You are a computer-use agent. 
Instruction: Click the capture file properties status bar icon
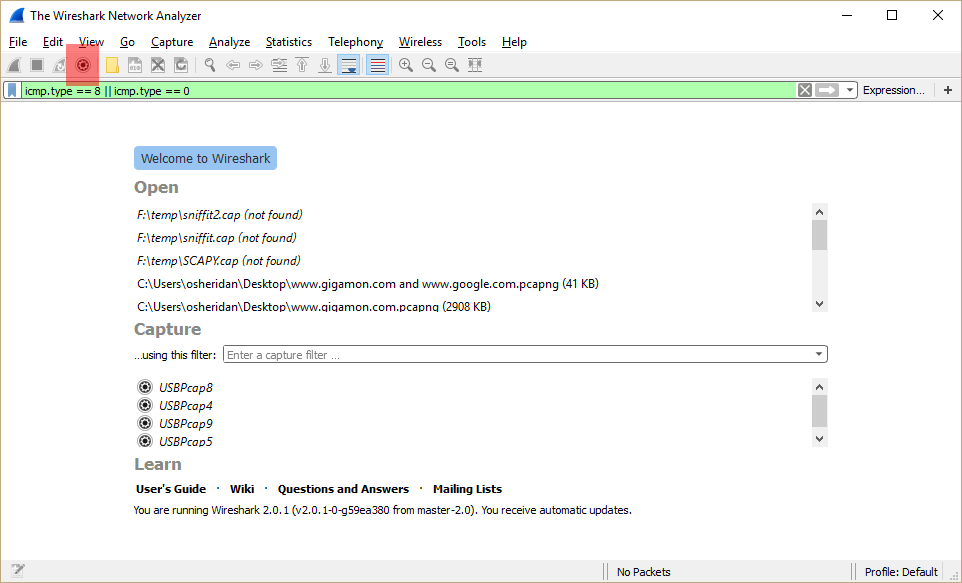tap(17, 571)
